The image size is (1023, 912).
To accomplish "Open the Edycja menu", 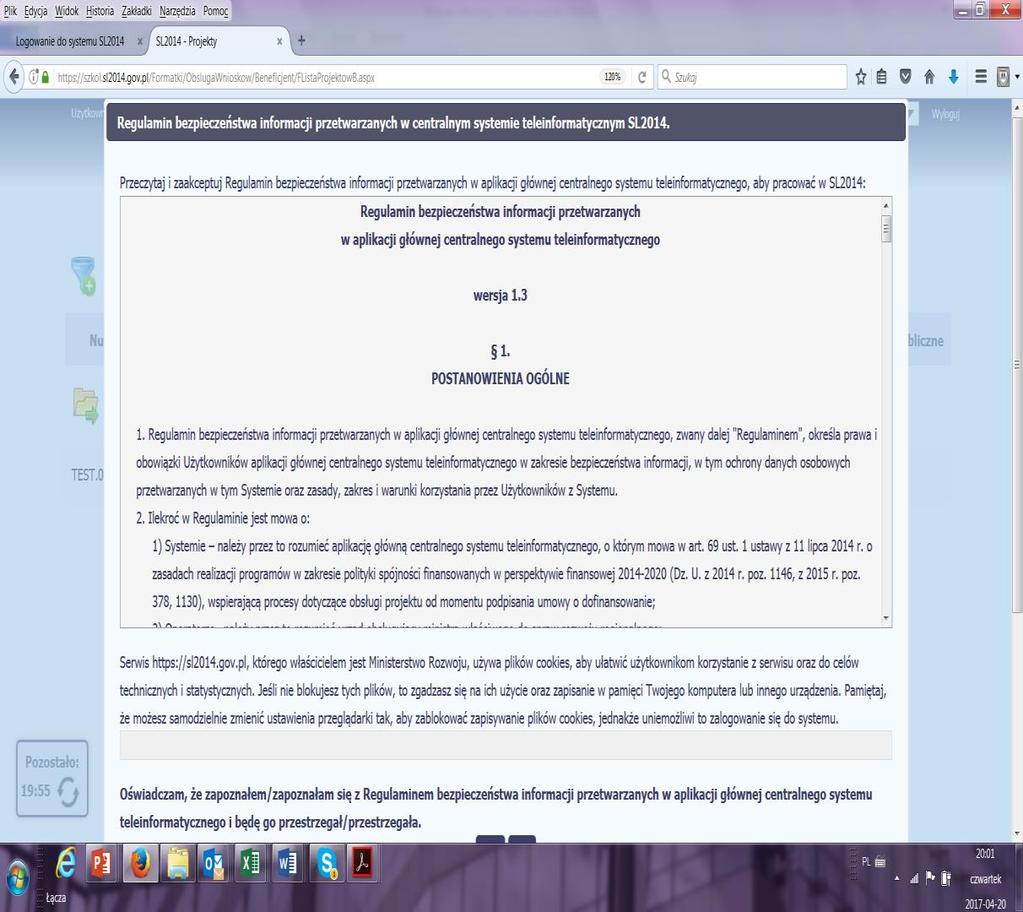I will [x=36, y=11].
